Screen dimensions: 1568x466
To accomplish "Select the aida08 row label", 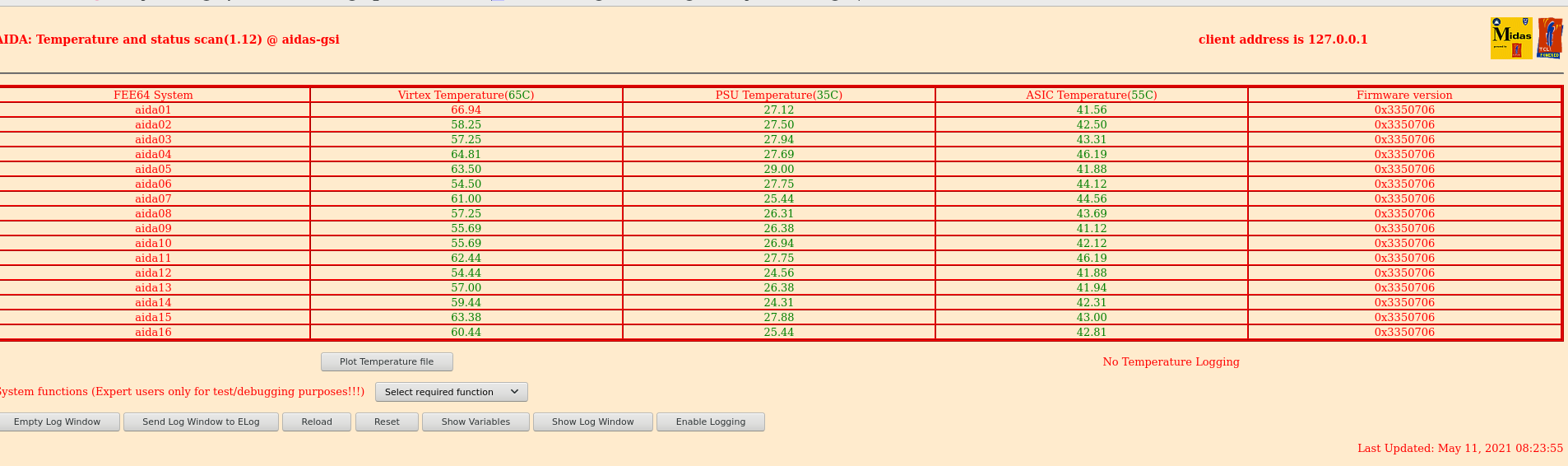I will pyautogui.click(x=153, y=213).
